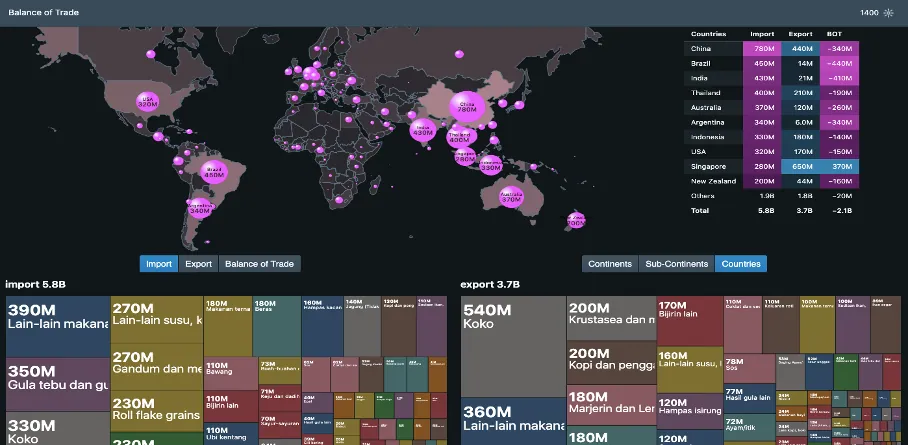
Task: Click China row in countries table
Action: pos(772,49)
